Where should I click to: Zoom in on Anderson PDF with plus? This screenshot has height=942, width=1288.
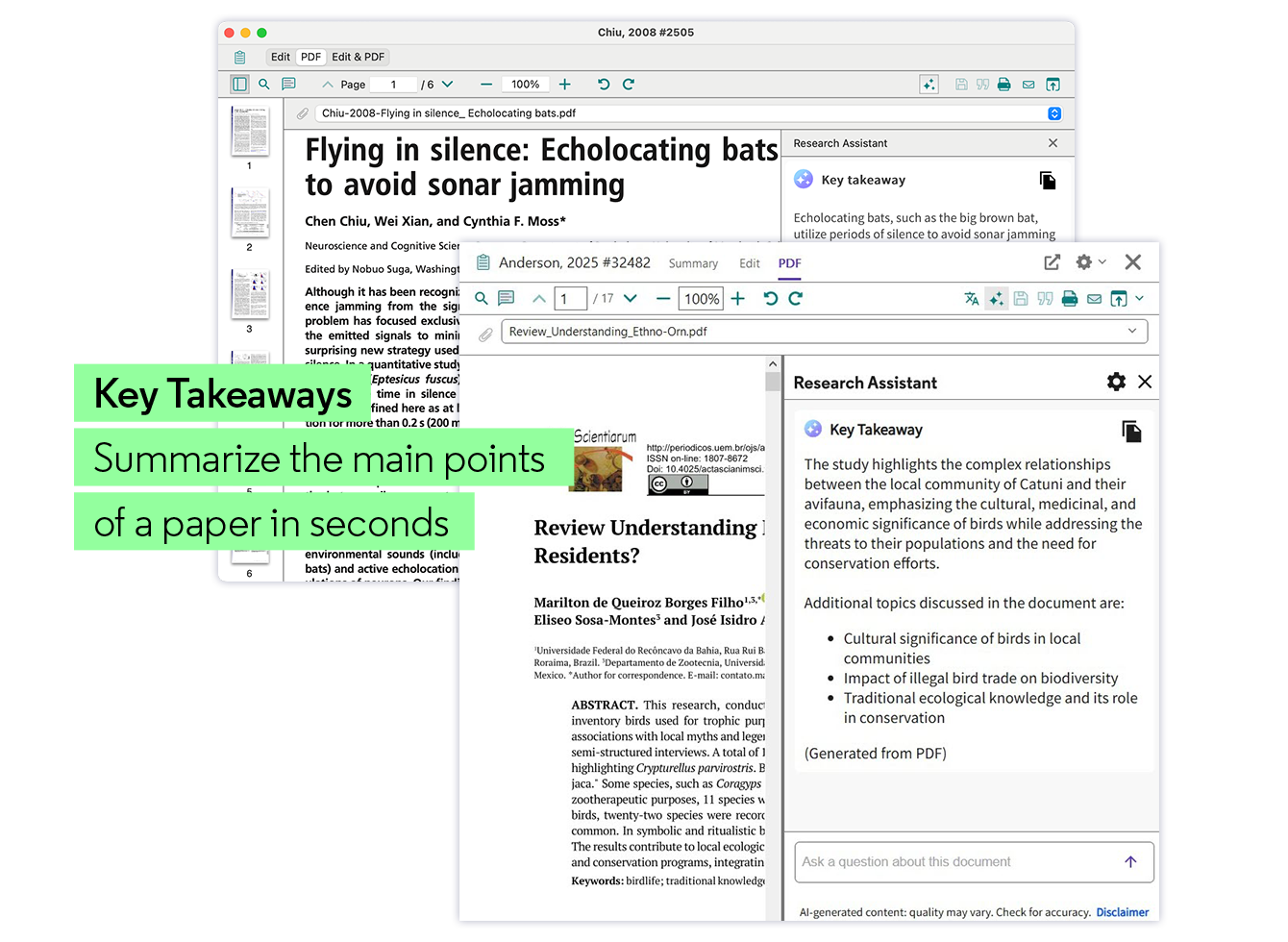[x=738, y=299]
